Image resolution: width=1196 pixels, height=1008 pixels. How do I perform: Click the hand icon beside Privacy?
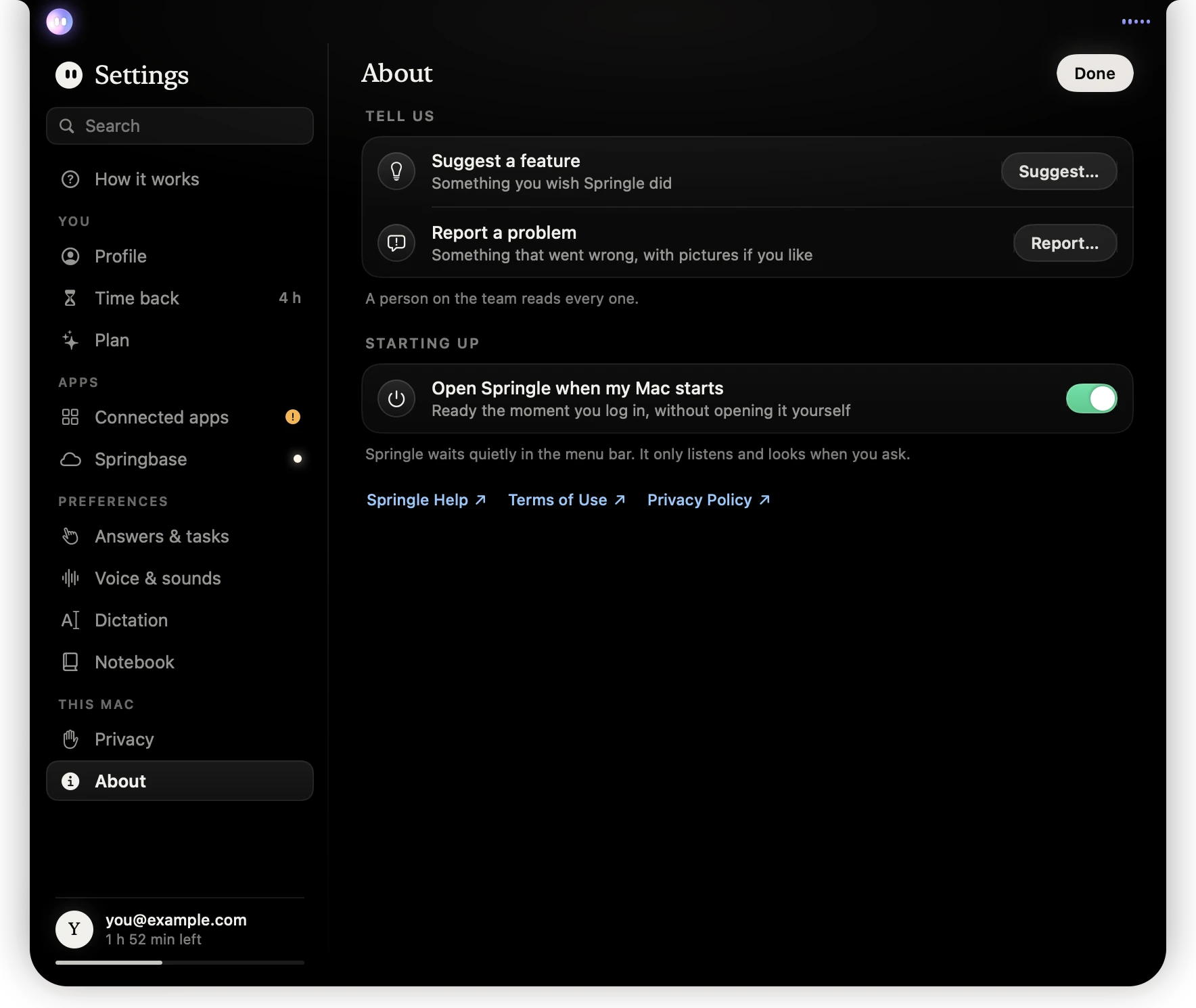click(x=70, y=739)
